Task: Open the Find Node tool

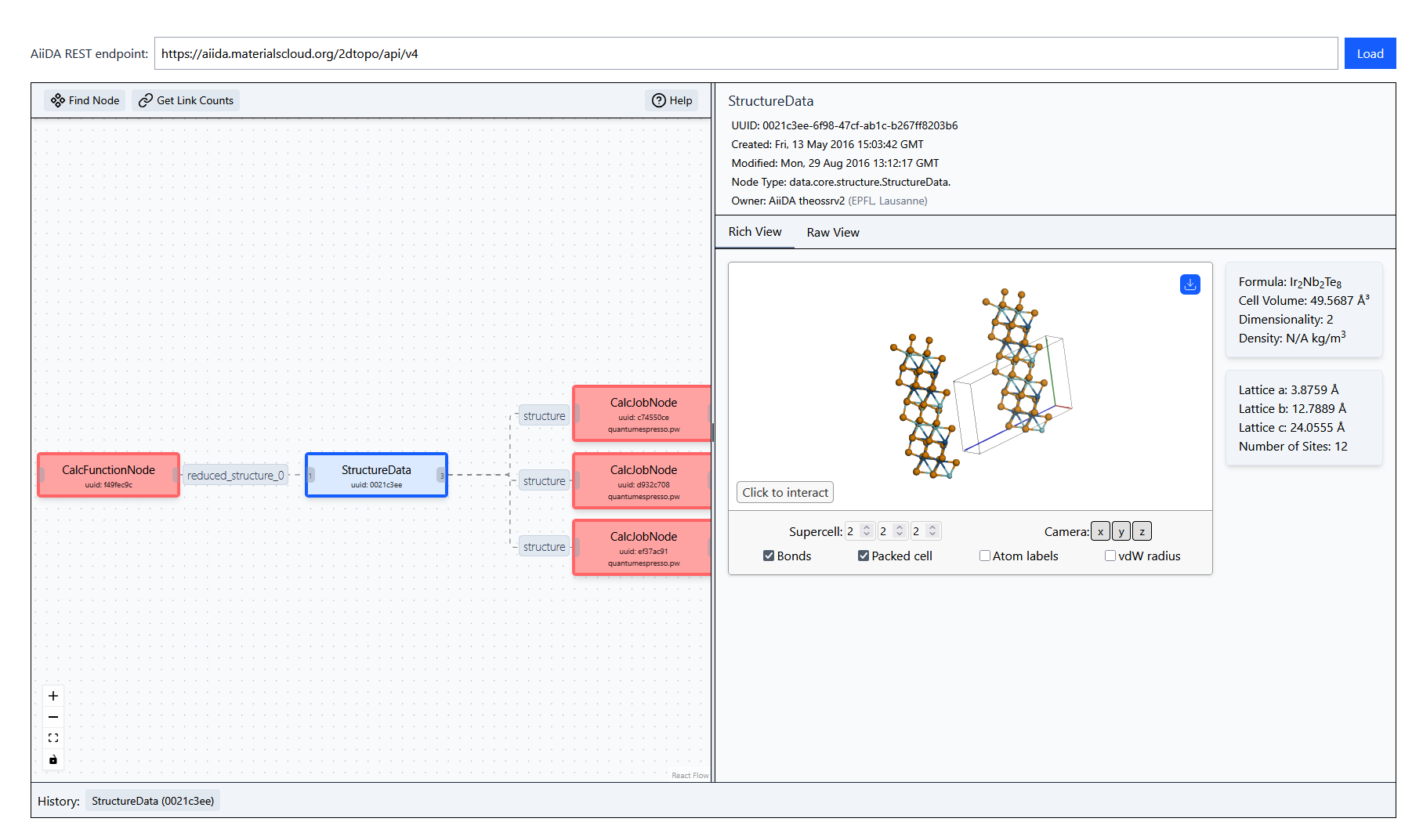Action: (x=85, y=100)
